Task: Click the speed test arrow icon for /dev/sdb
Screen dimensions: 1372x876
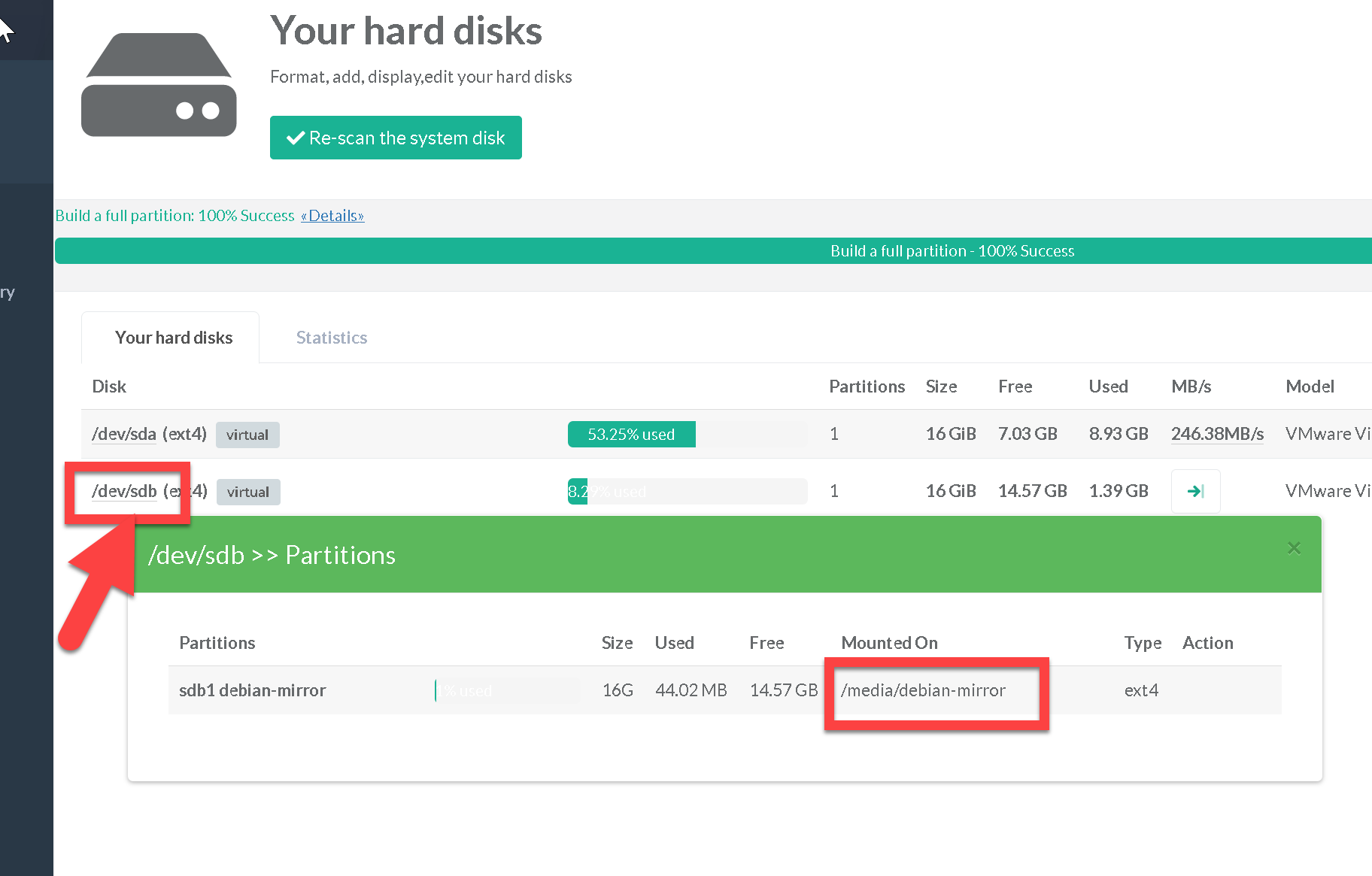Action: point(1195,492)
